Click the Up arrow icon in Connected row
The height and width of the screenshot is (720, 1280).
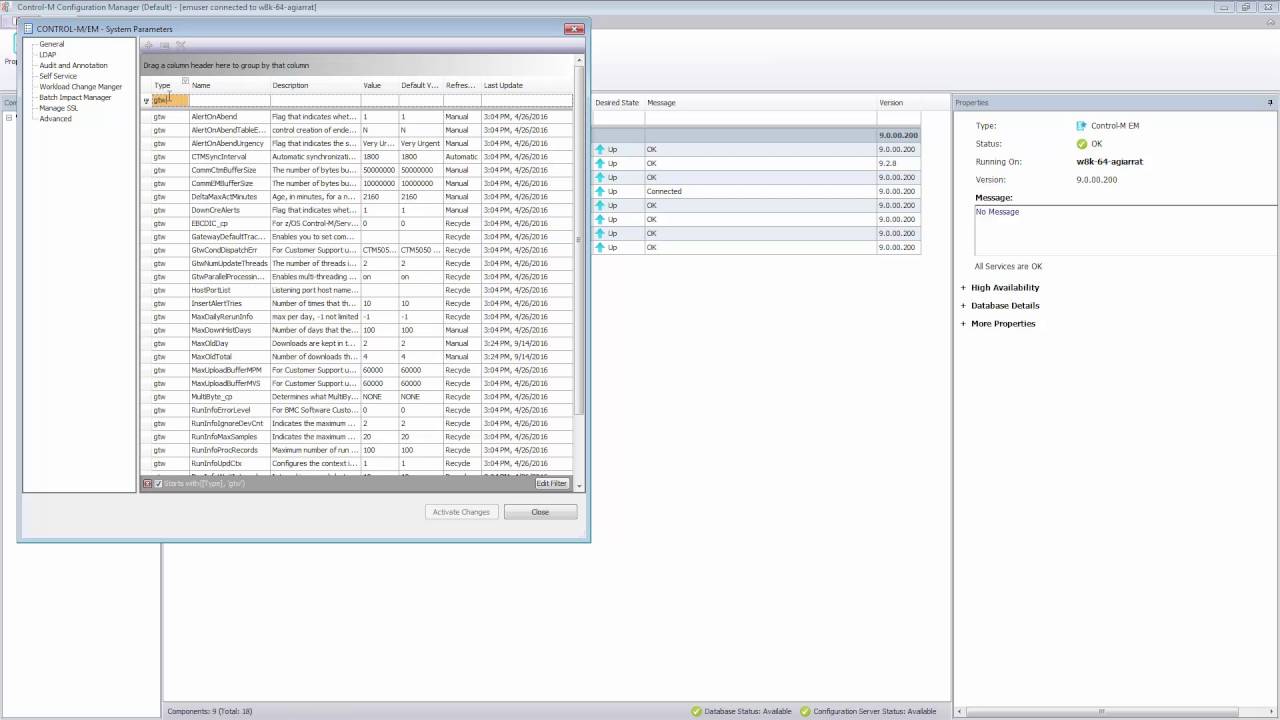click(x=600, y=191)
